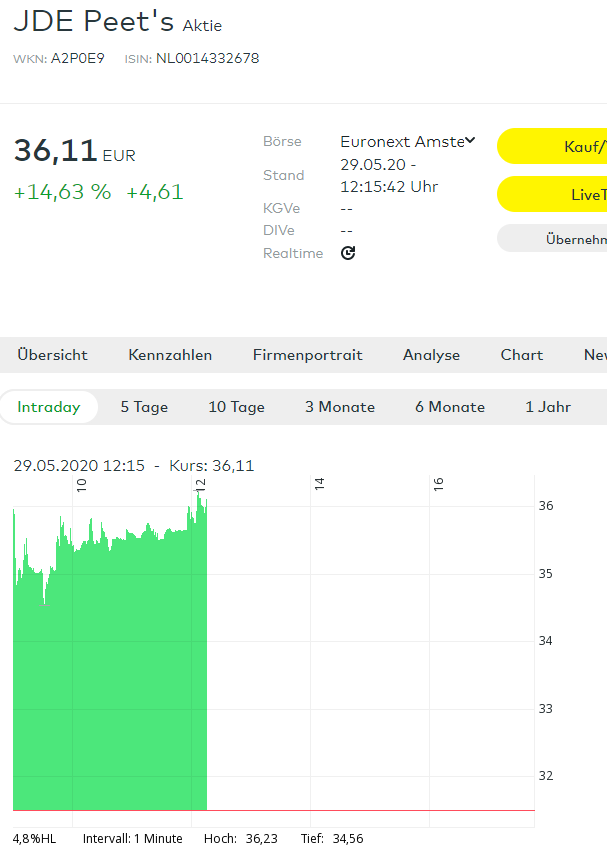Click the 16 time axis marker
Viewport: 607px width, 851px height.
(438, 484)
